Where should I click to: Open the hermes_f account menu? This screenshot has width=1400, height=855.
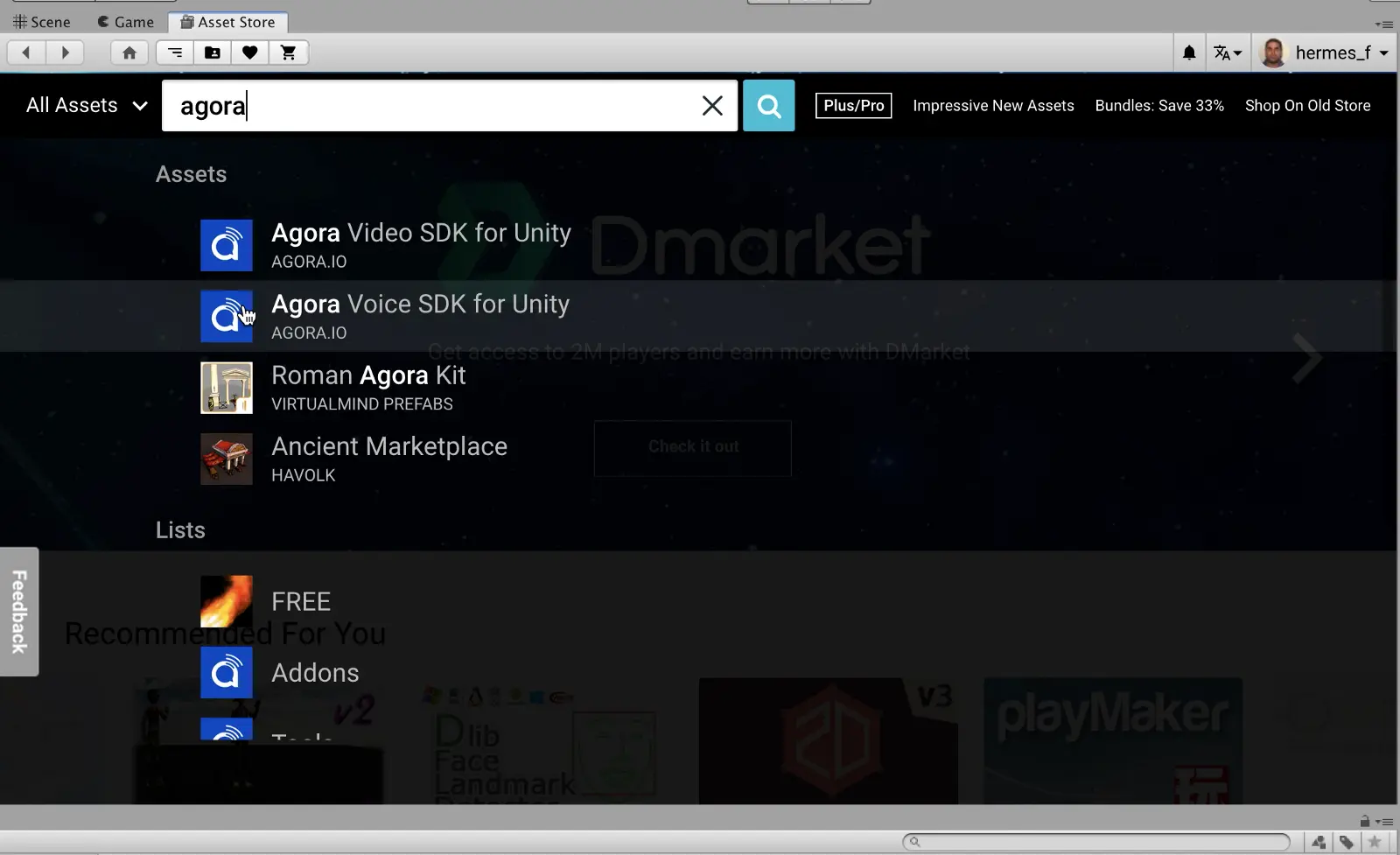tap(1325, 53)
